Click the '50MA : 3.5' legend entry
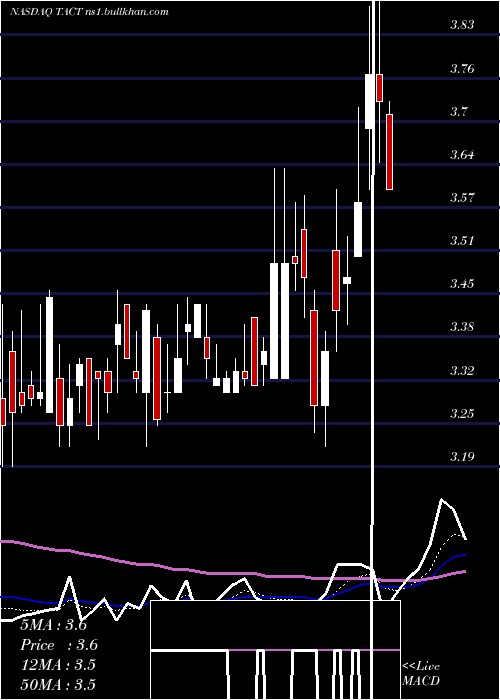This screenshot has width=500, height=700. 58,684
